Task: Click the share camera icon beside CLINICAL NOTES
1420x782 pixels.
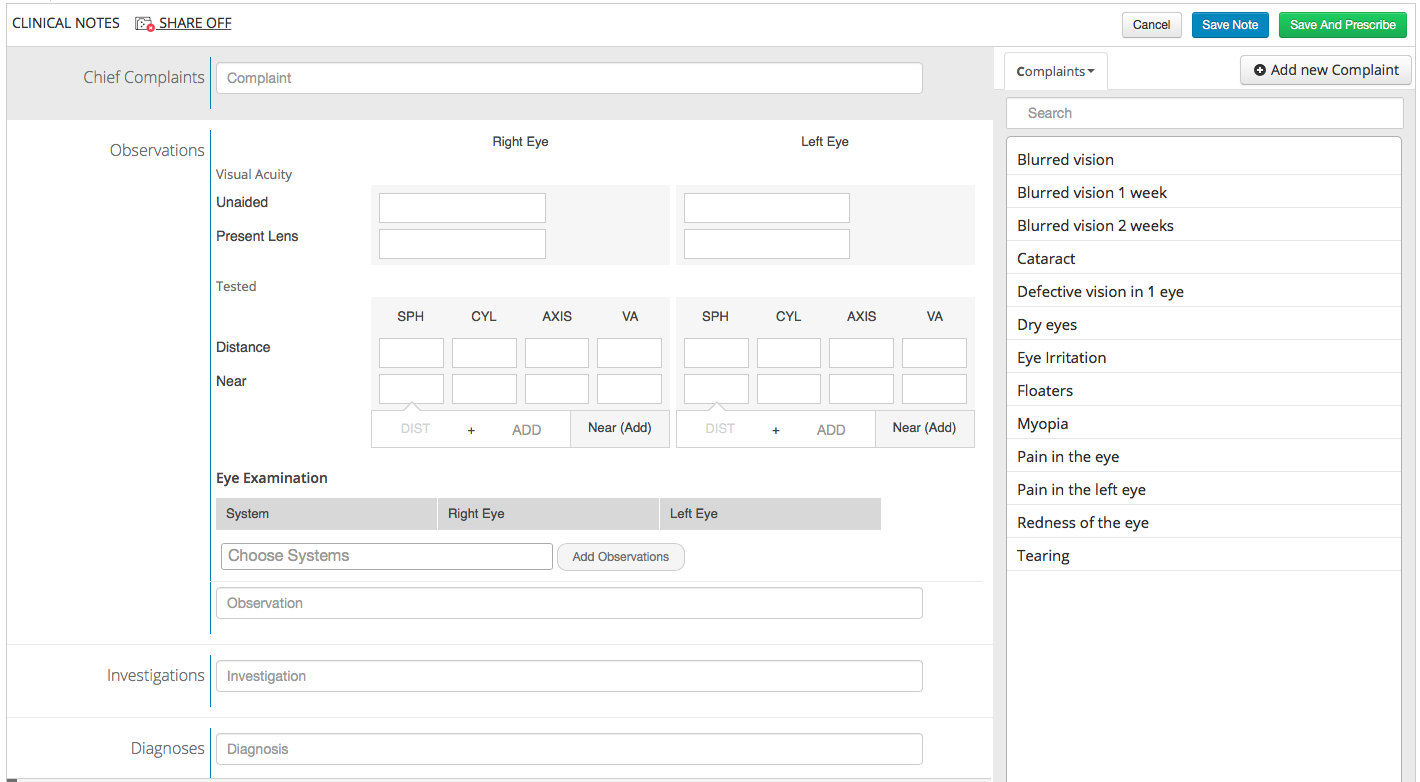Action: coord(143,22)
